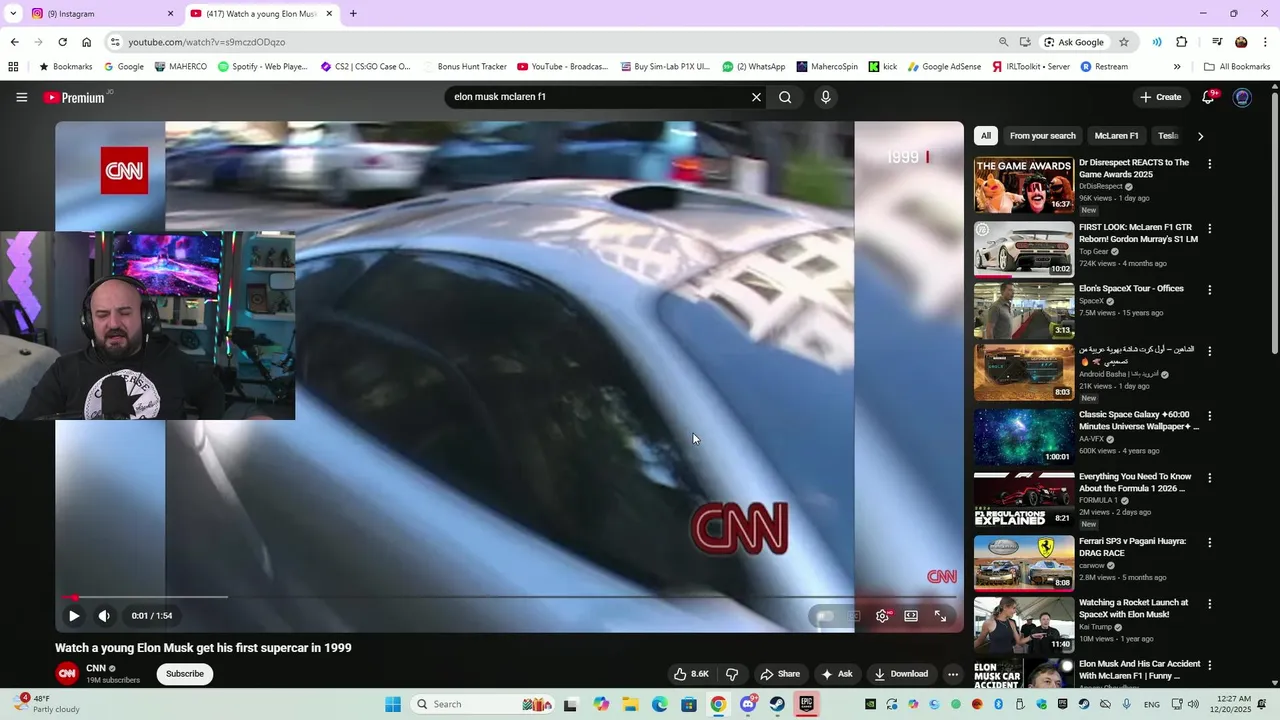Screen dimensions: 1280x720
Task: Open options for Elon's SpaceX Tour video
Action: [1209, 290]
